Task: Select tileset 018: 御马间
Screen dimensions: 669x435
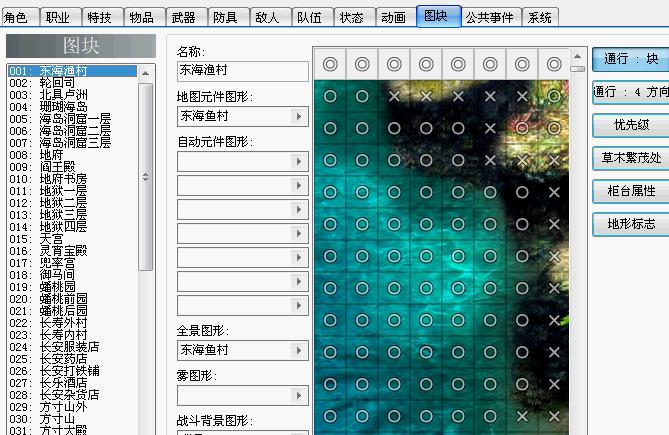Action: [x=72, y=275]
